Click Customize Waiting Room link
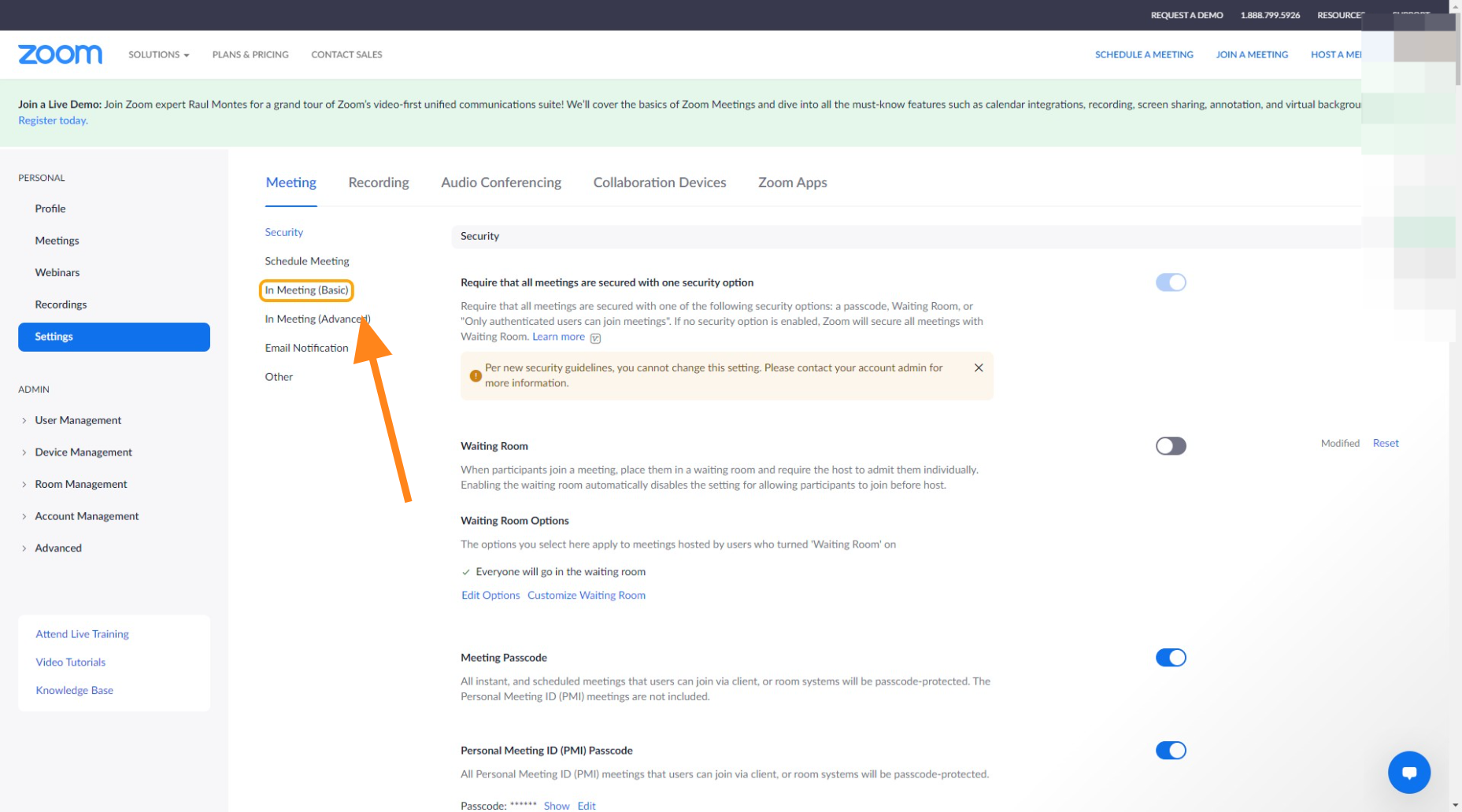The image size is (1462, 812). (586, 595)
